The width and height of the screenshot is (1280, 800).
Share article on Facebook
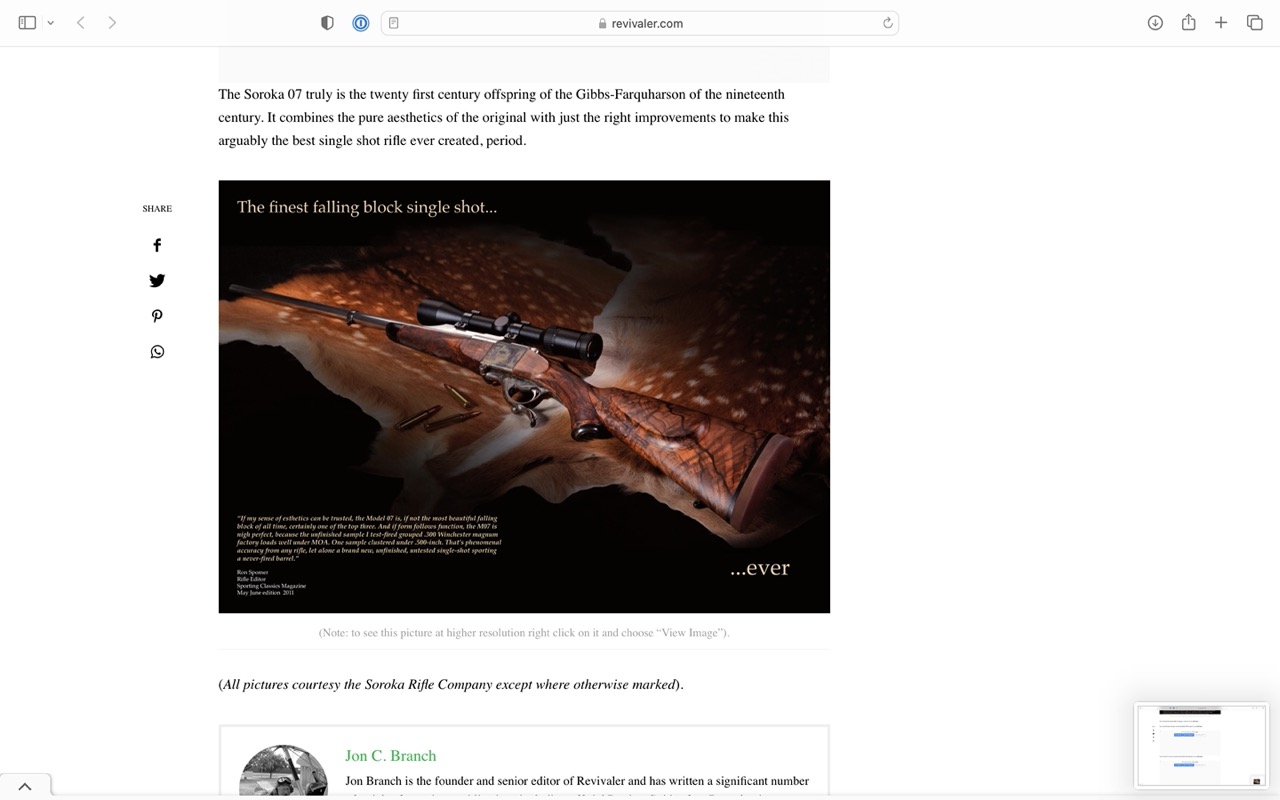pos(157,245)
